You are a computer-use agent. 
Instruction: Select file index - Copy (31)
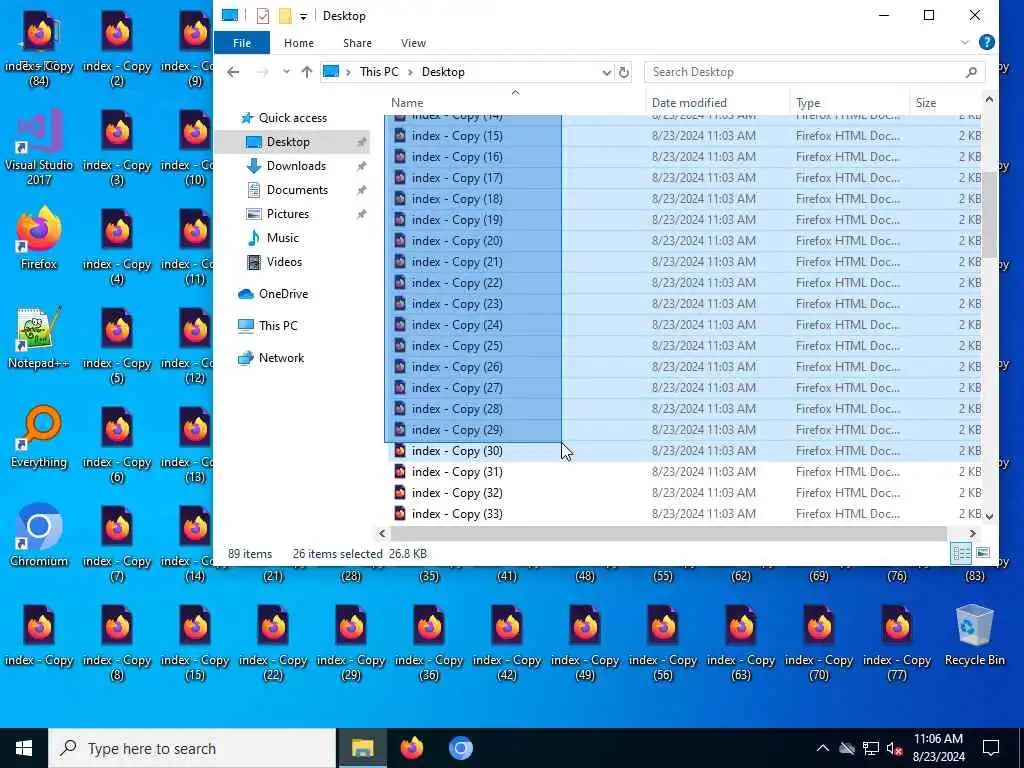[x=457, y=472]
